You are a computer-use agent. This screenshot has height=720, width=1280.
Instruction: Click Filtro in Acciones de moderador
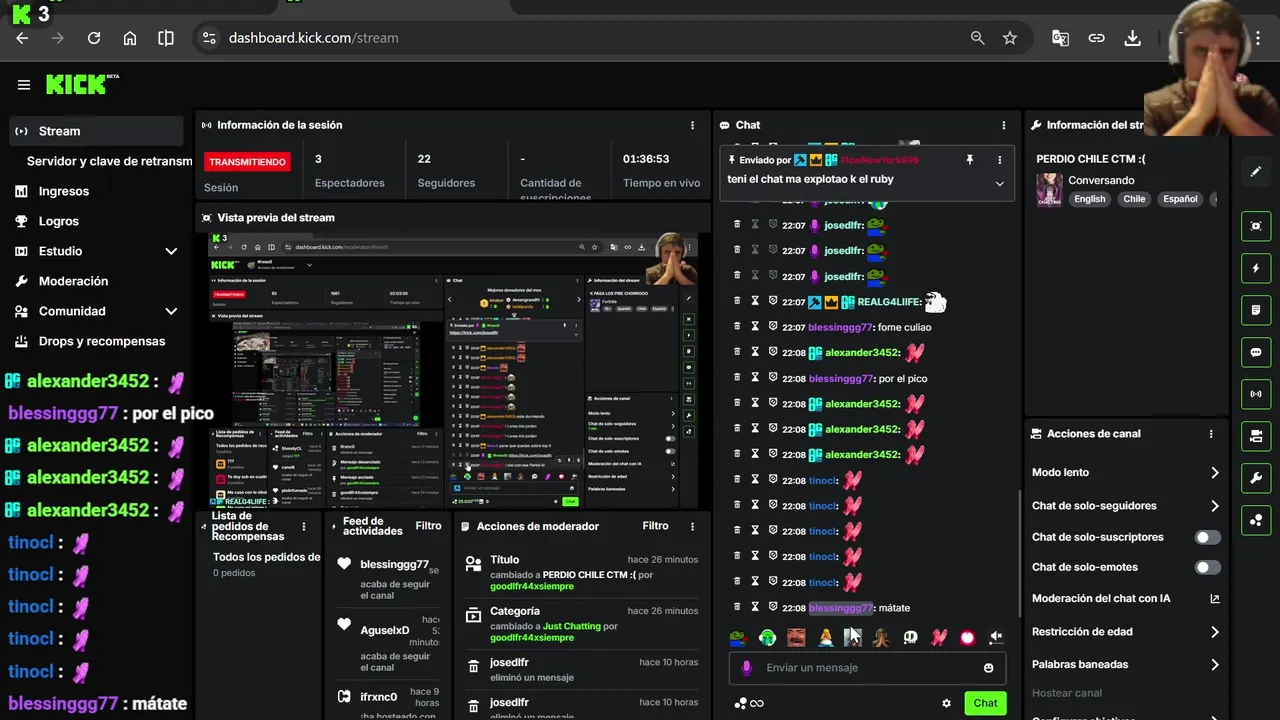pos(655,526)
